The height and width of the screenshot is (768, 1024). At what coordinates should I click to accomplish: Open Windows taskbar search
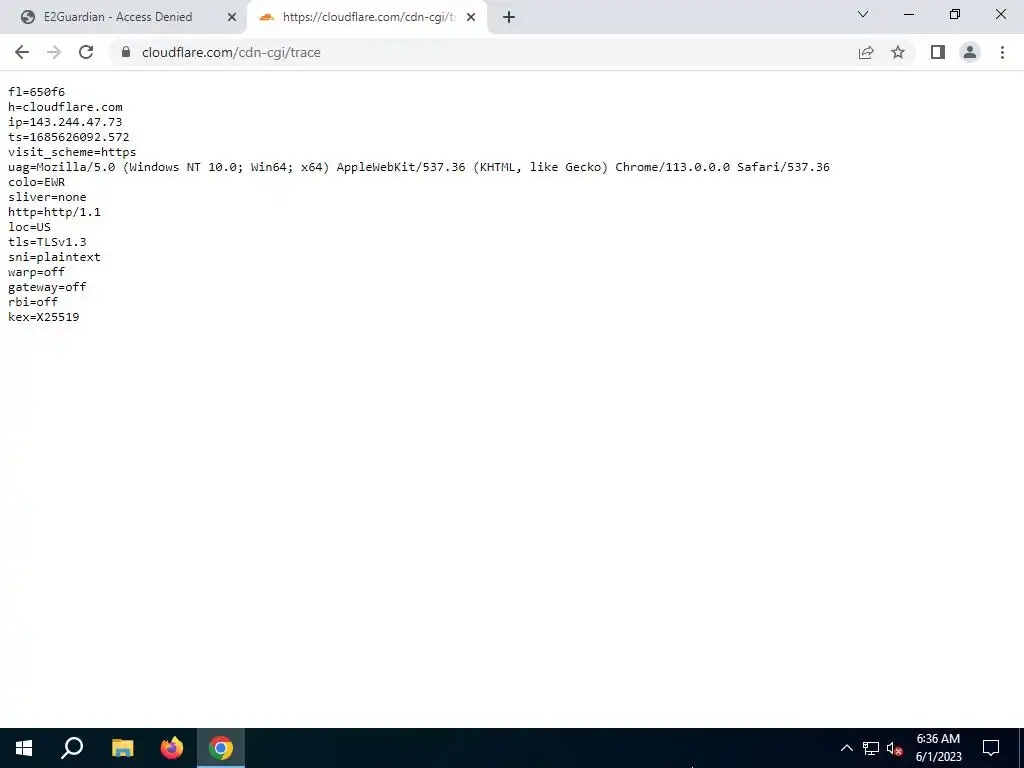click(72, 748)
